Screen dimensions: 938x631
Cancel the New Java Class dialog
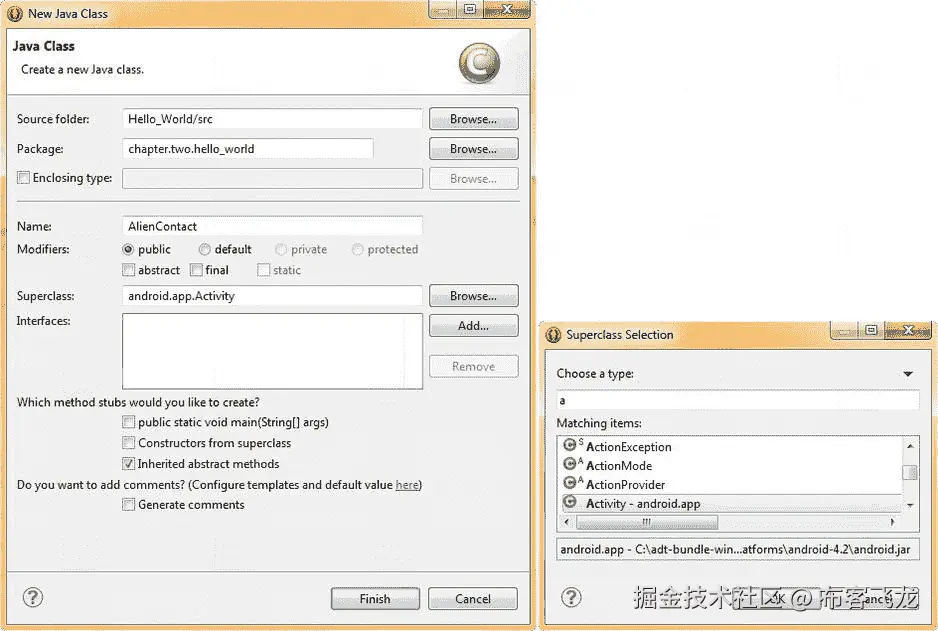pyautogui.click(x=473, y=599)
